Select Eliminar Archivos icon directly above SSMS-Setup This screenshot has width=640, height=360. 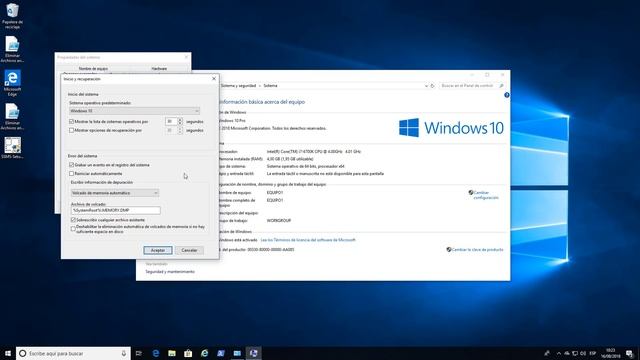[x=12, y=117]
